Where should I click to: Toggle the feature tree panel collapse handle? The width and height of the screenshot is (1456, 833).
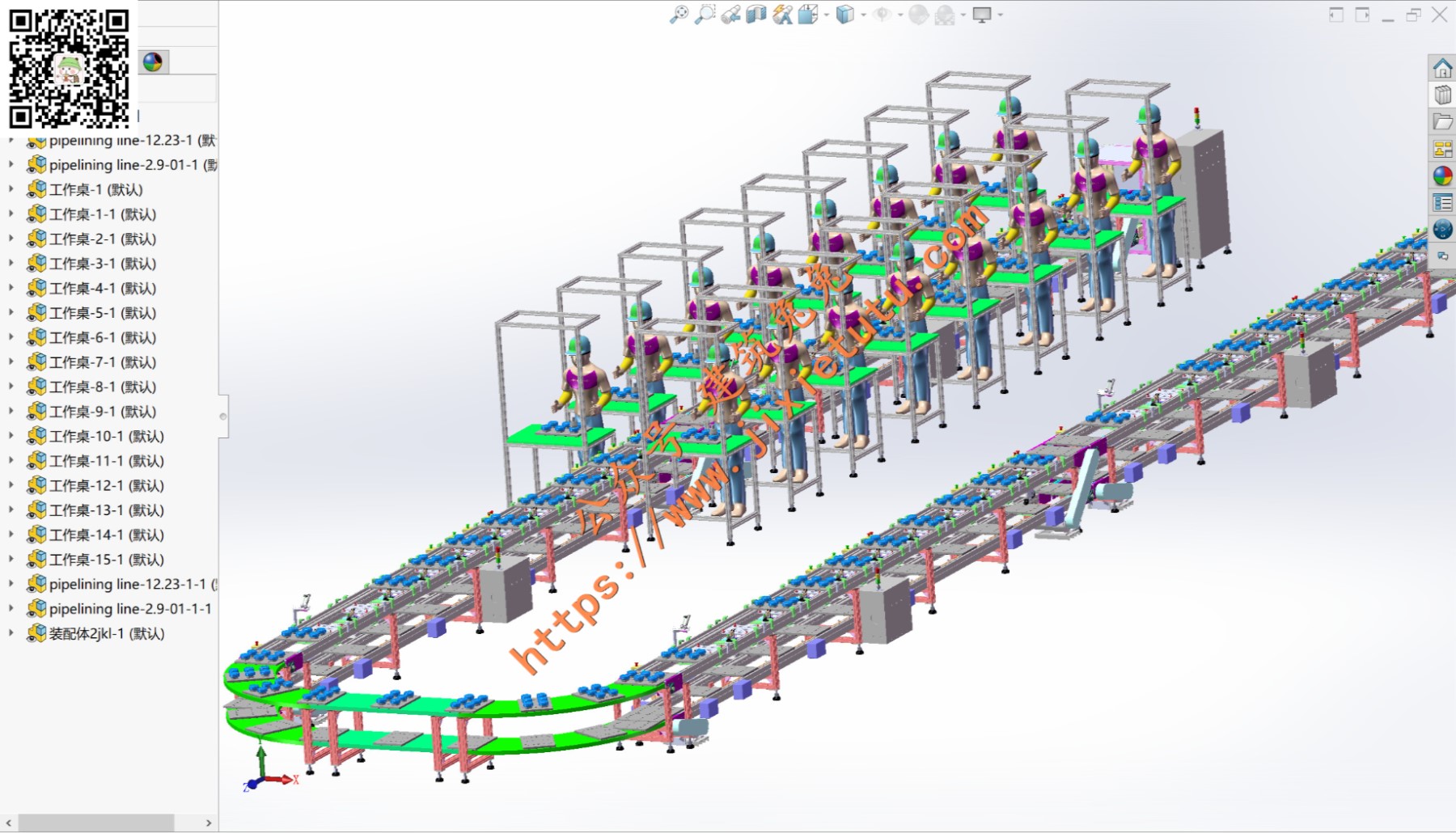pos(223,416)
